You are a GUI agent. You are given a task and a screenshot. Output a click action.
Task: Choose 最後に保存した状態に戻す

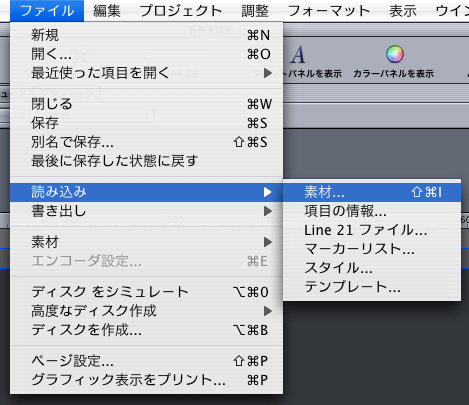147,161
